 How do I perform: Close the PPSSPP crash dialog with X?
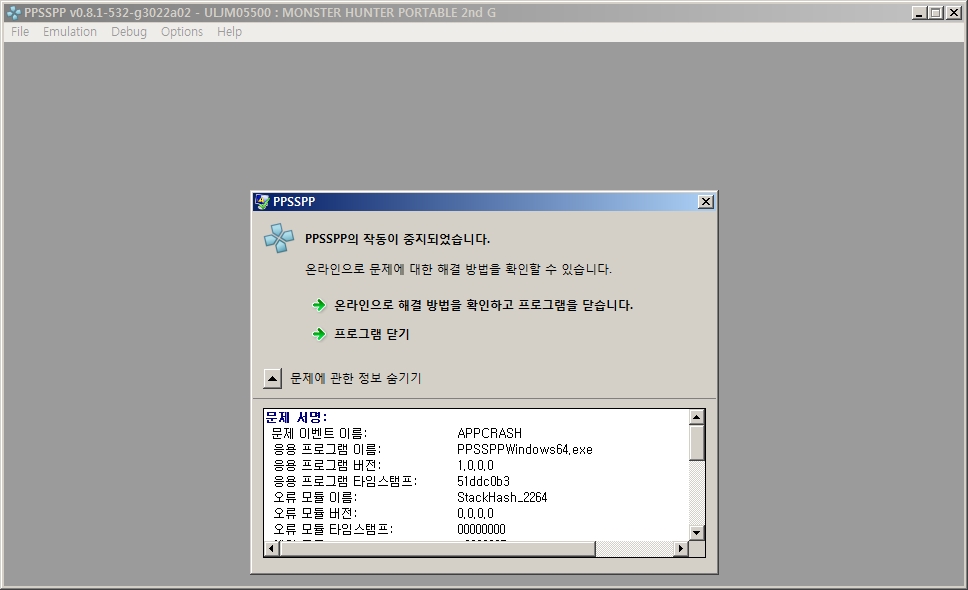point(706,201)
